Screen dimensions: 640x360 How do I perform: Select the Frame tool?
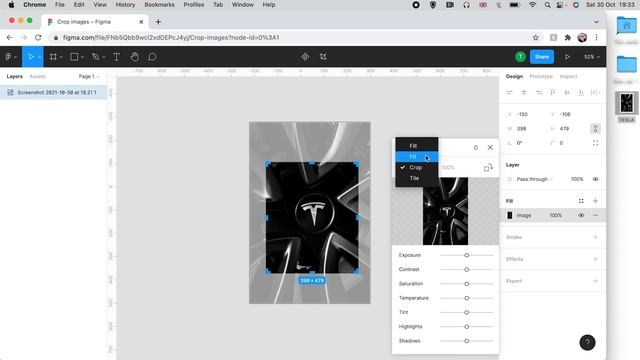click(53, 57)
